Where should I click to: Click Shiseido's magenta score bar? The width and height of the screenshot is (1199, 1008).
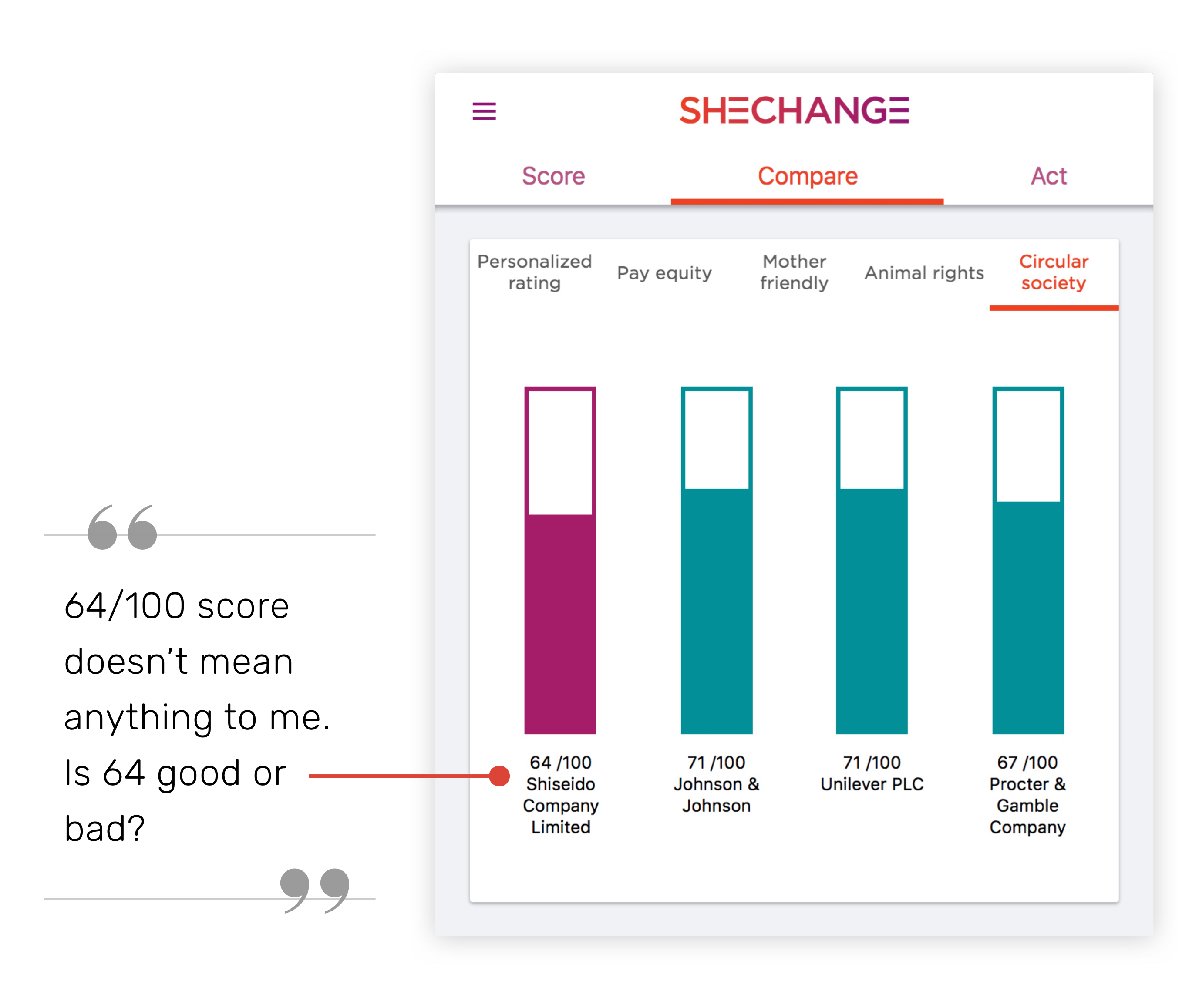(x=560, y=623)
